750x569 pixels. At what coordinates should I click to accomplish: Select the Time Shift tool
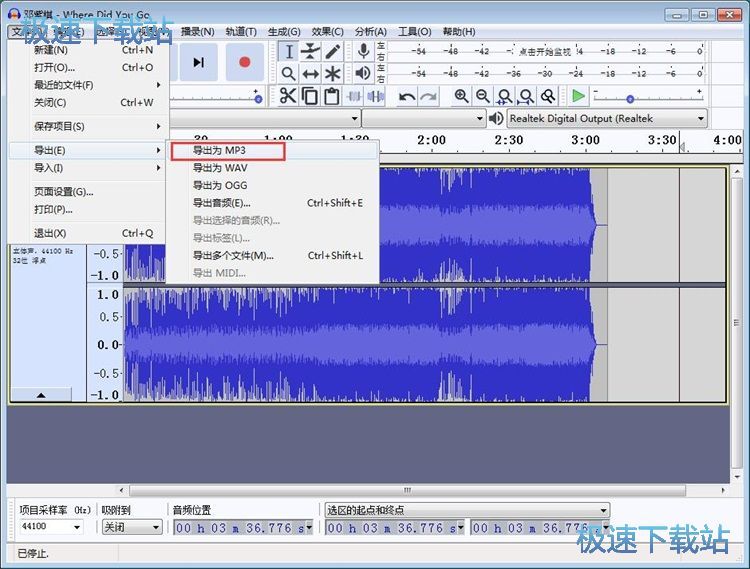[310, 73]
